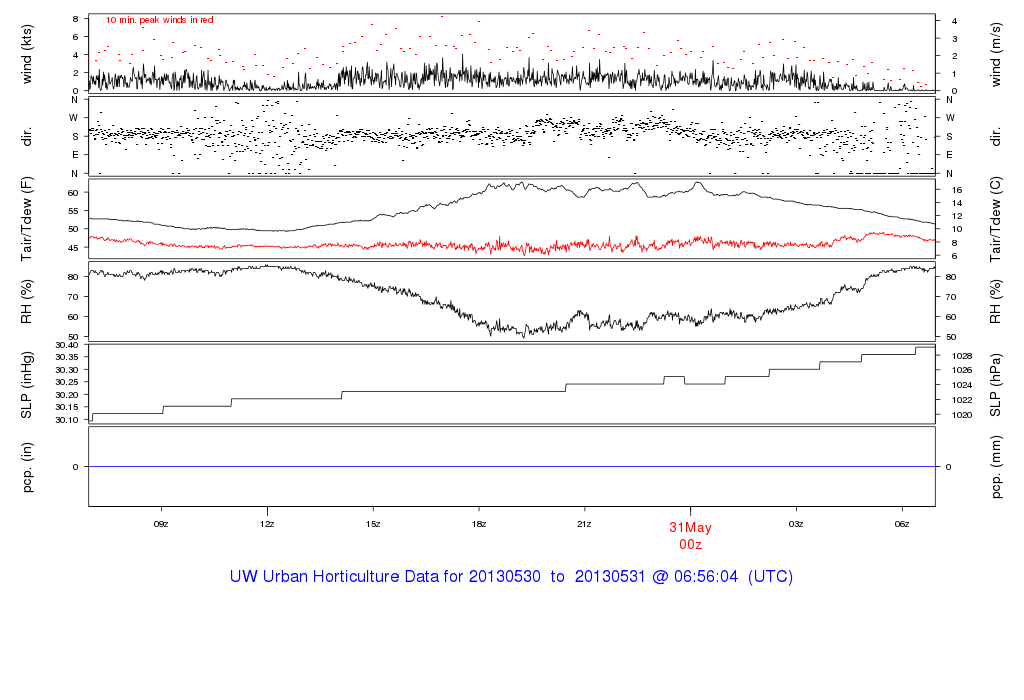The width and height of the screenshot is (1024, 700).
Task: Click the '10 min. peak winds in red' legend text
Action: [159, 20]
